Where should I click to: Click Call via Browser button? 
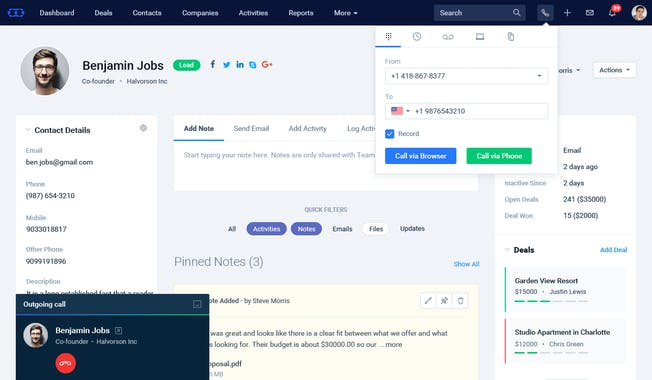[420, 156]
